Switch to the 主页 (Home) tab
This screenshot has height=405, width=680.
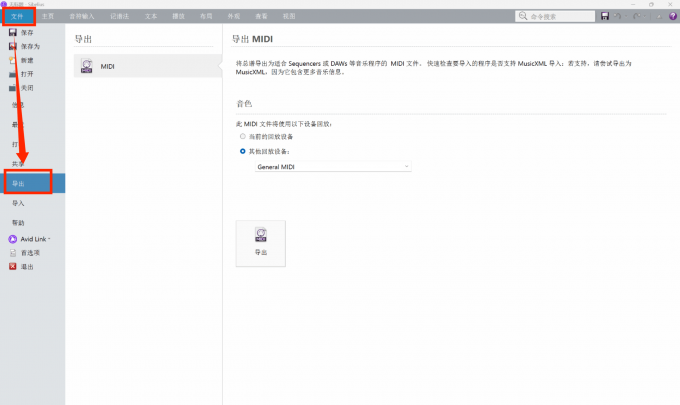[48, 16]
